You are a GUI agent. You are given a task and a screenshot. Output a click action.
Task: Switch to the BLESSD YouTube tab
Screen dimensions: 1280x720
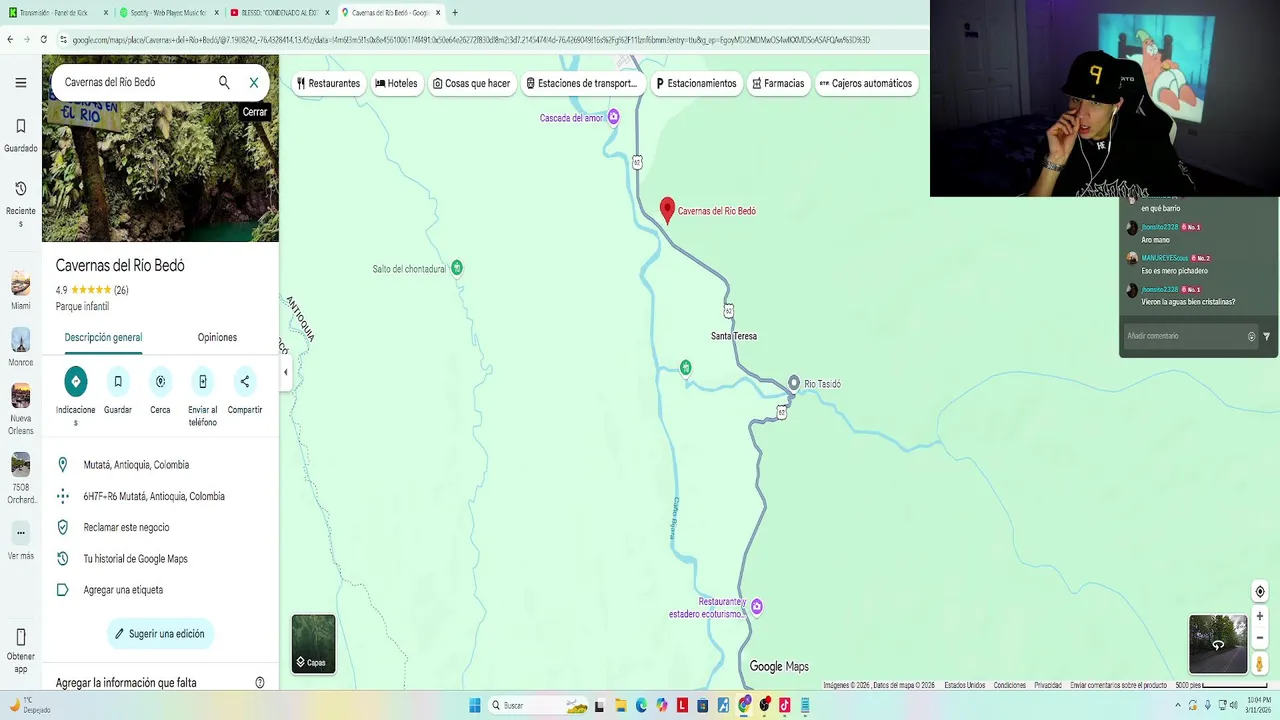277,13
